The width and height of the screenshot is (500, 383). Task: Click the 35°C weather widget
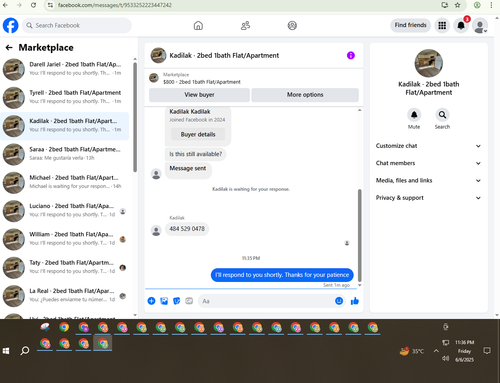pyautogui.click(x=412, y=351)
